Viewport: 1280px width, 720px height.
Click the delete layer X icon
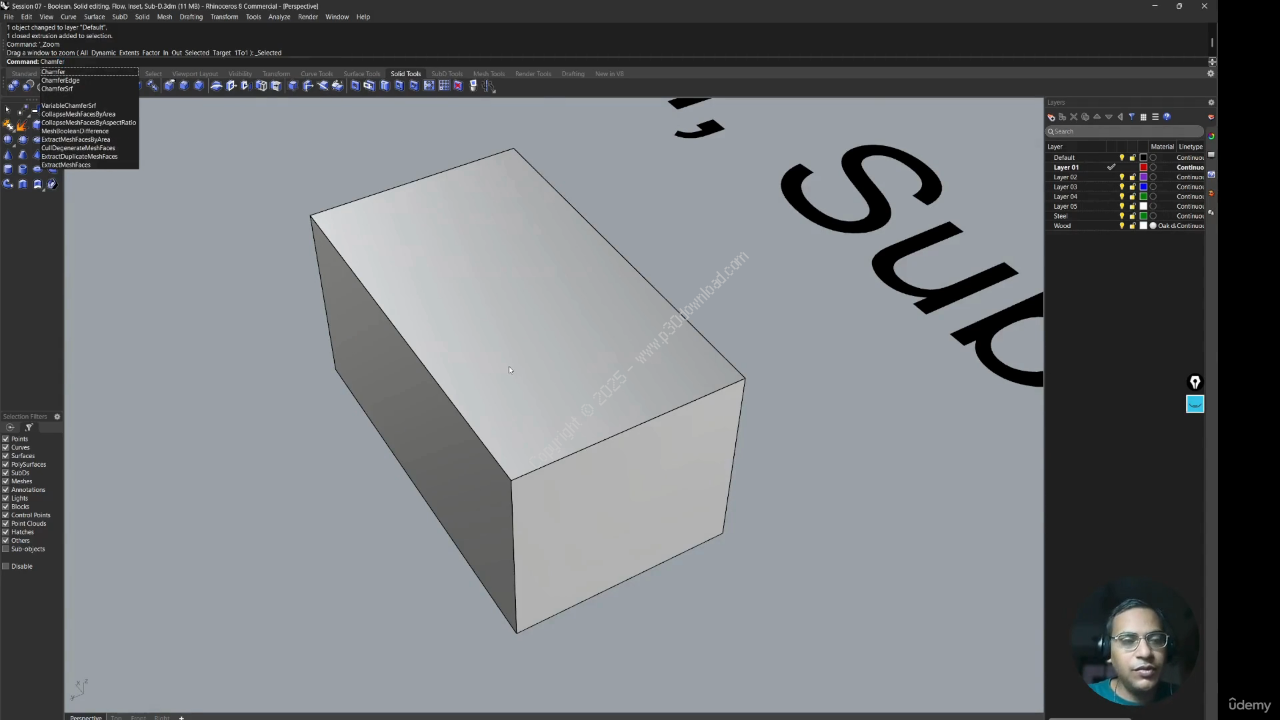click(1074, 117)
